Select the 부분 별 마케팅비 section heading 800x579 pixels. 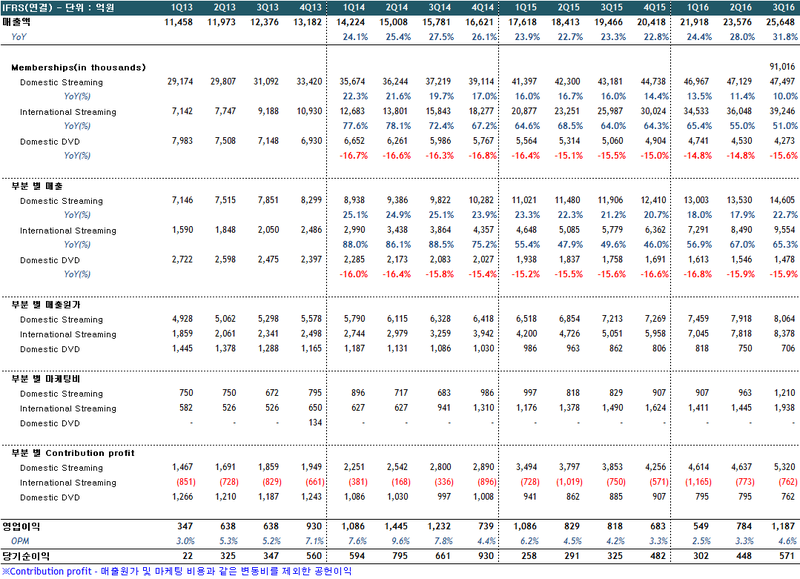click(x=46, y=379)
